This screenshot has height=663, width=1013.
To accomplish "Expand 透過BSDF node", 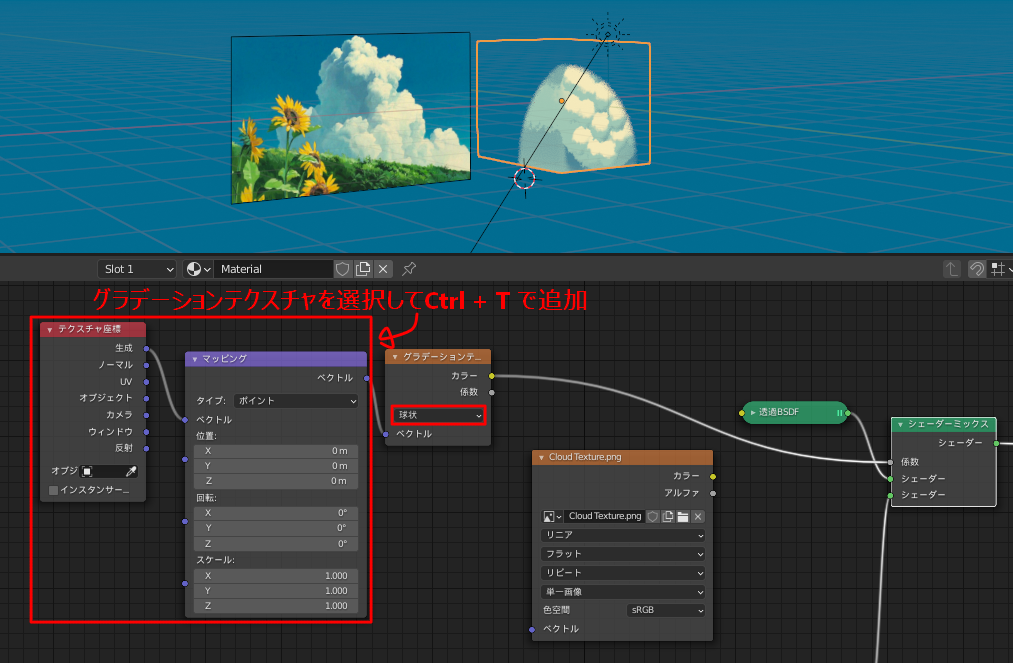I will click(x=753, y=412).
